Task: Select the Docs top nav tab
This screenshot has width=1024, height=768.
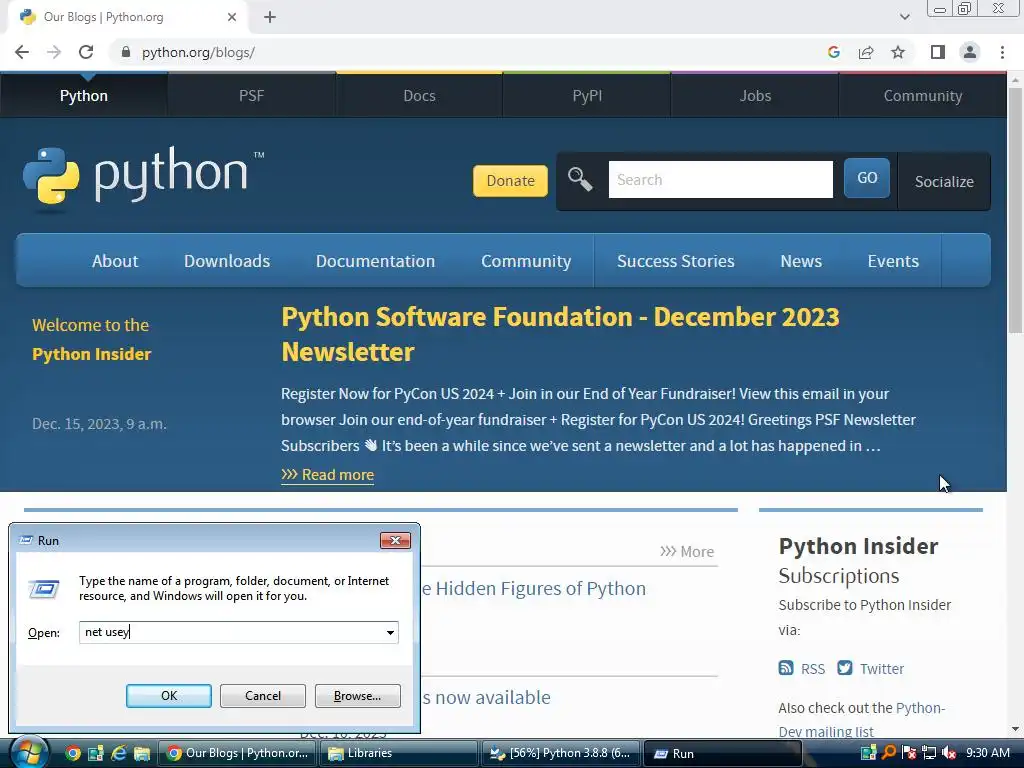Action: click(419, 95)
